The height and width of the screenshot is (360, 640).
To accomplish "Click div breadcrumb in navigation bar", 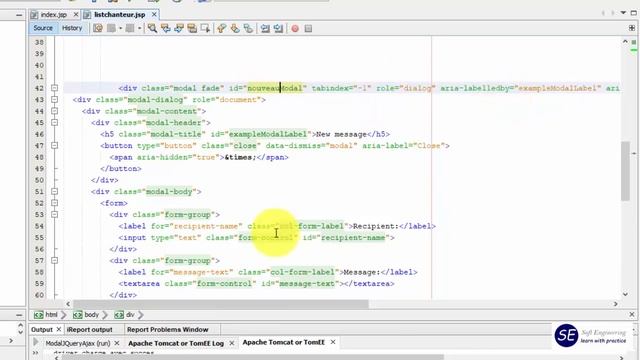I will click(x=125, y=315).
